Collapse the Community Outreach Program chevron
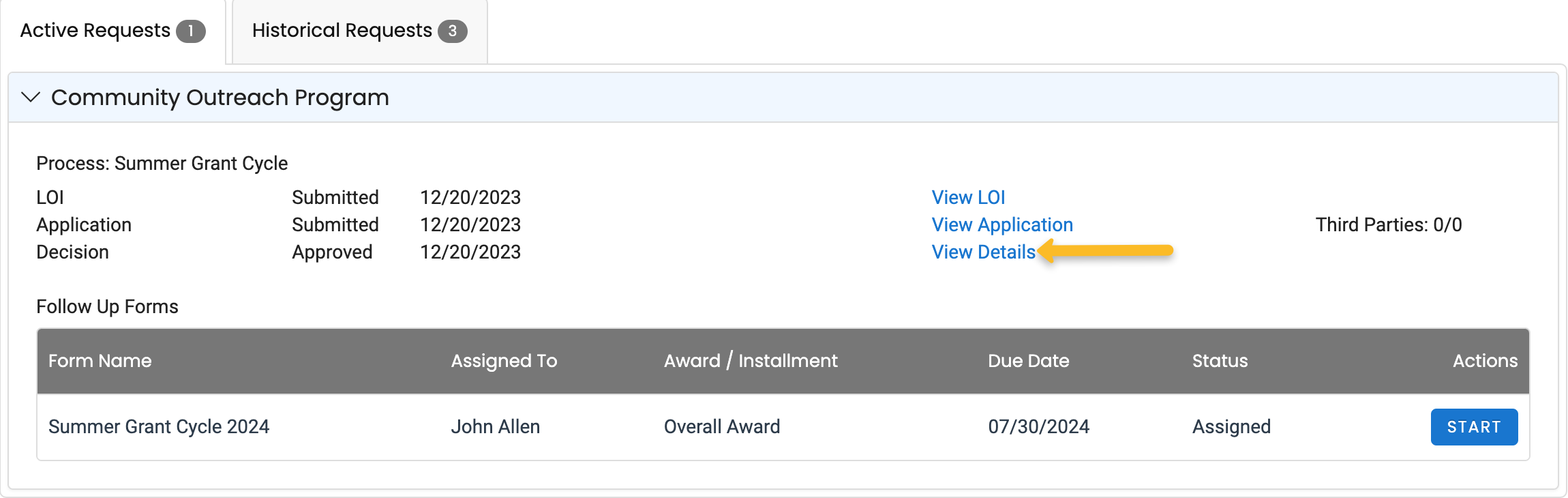 (31, 98)
